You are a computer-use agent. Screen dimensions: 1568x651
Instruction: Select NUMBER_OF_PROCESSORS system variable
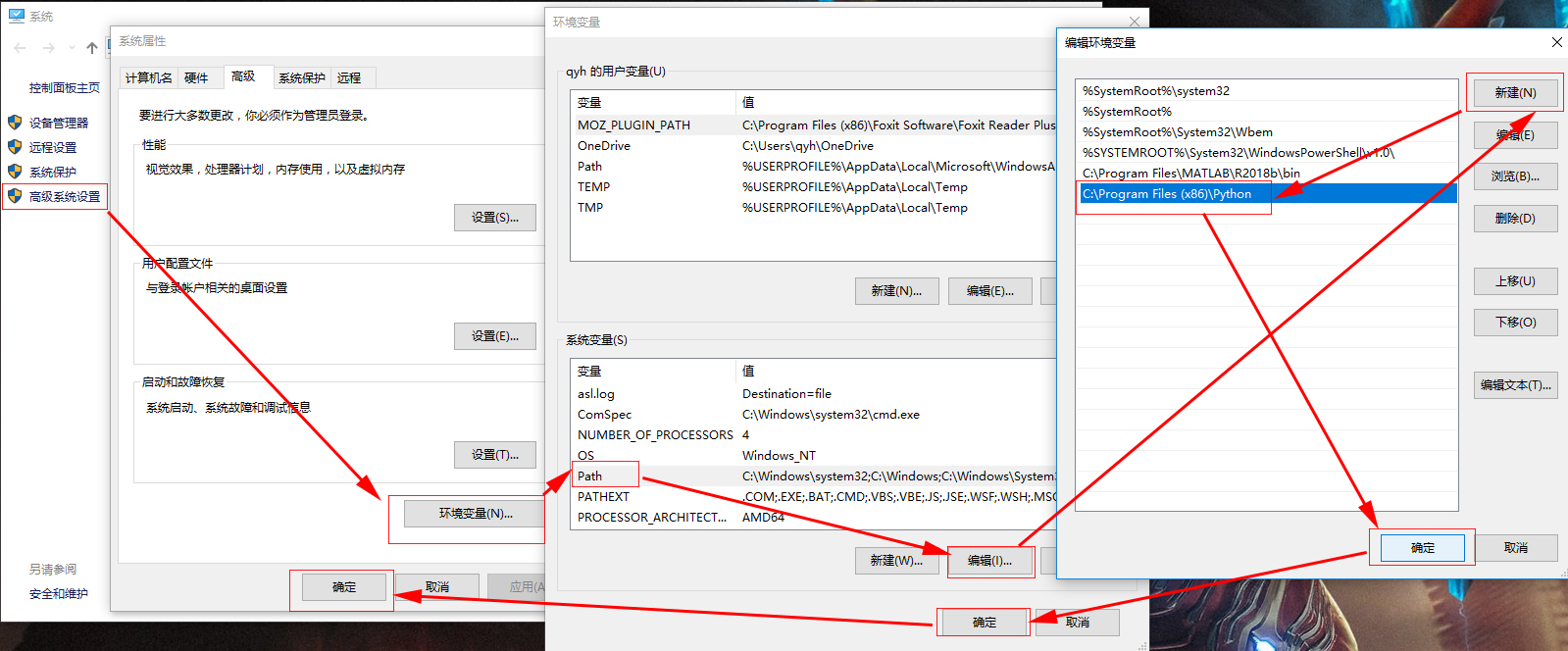pyautogui.click(x=813, y=434)
